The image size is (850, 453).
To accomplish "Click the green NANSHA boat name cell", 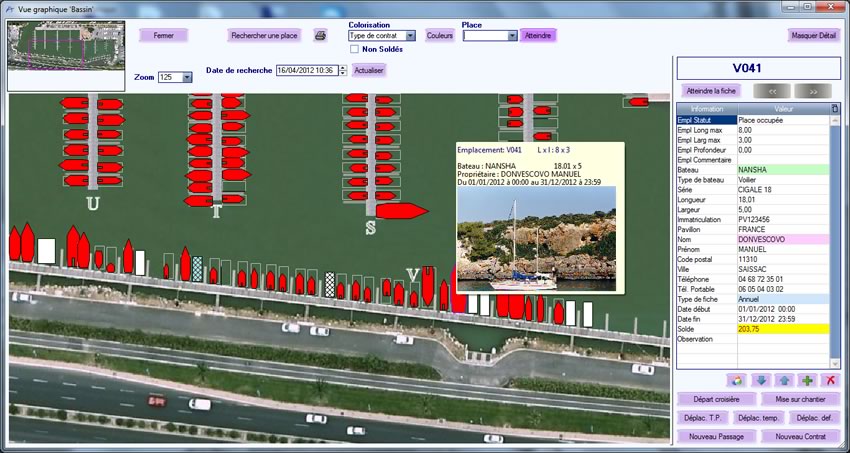I will (783, 170).
